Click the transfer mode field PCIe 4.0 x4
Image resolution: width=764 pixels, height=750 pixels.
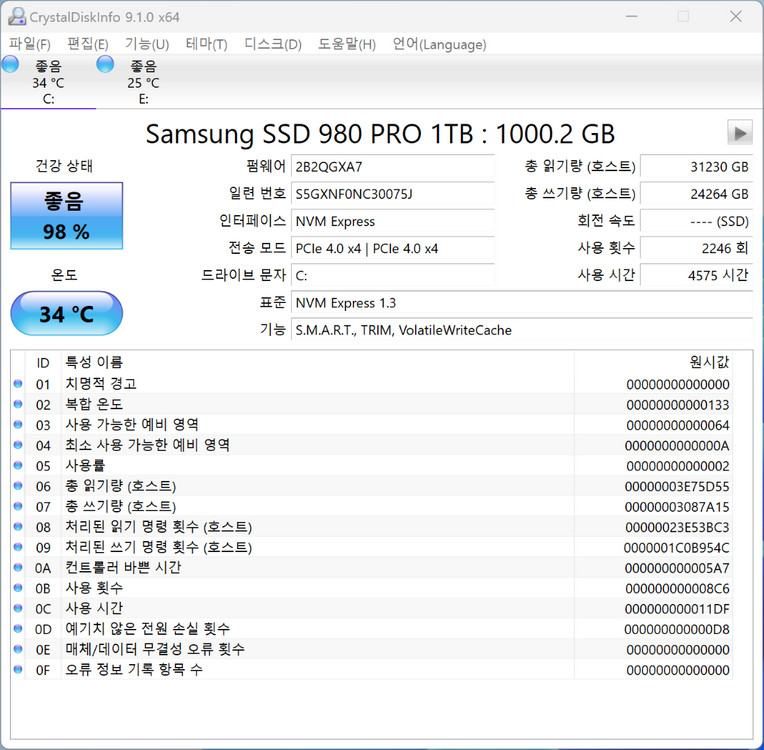point(393,249)
